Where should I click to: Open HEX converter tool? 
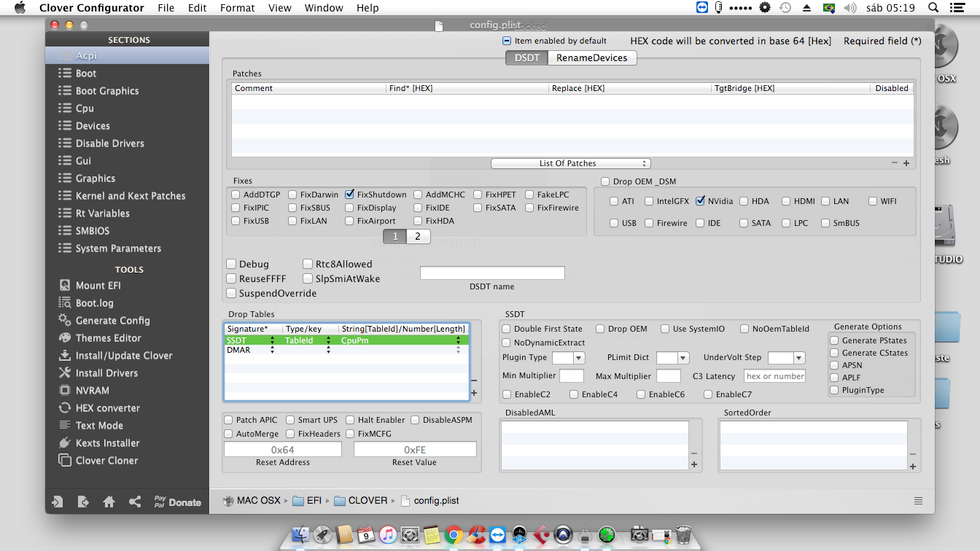(107, 408)
